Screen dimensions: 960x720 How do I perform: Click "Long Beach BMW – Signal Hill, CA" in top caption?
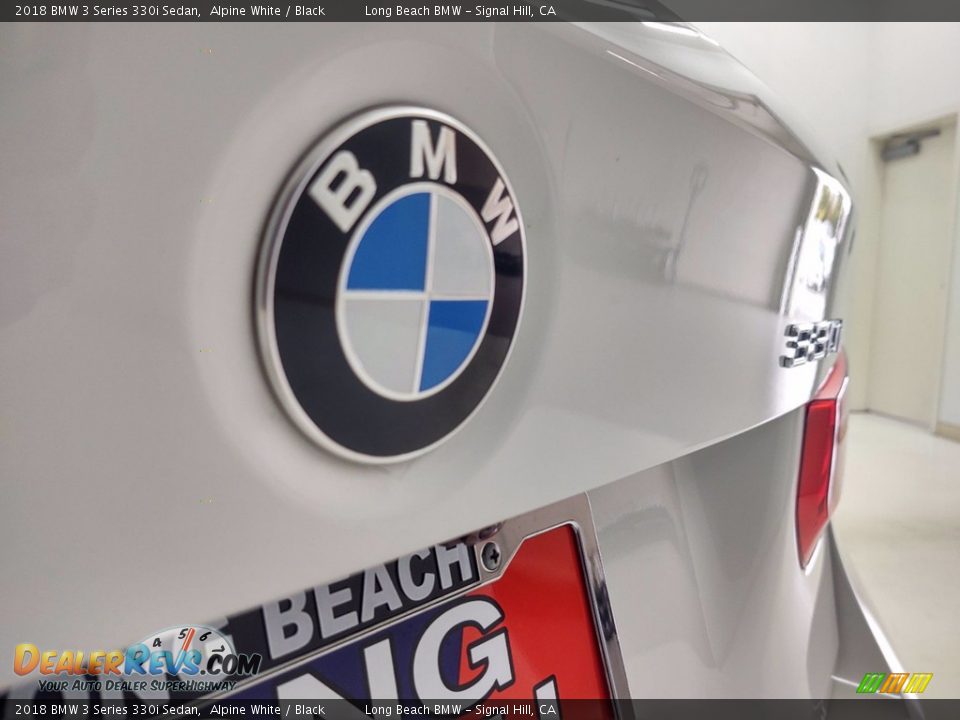(x=460, y=10)
